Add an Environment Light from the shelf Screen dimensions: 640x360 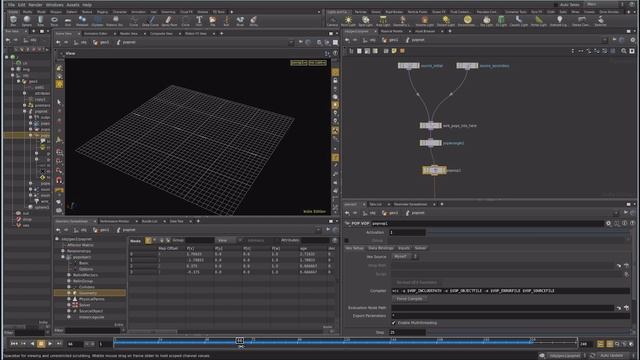(467, 21)
